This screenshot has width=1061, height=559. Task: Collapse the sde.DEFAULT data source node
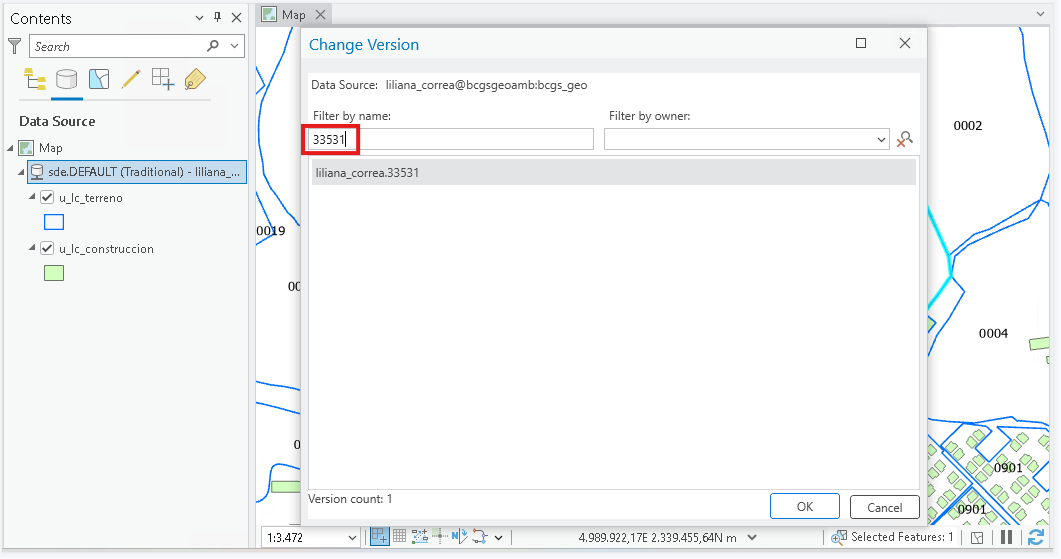point(21,172)
